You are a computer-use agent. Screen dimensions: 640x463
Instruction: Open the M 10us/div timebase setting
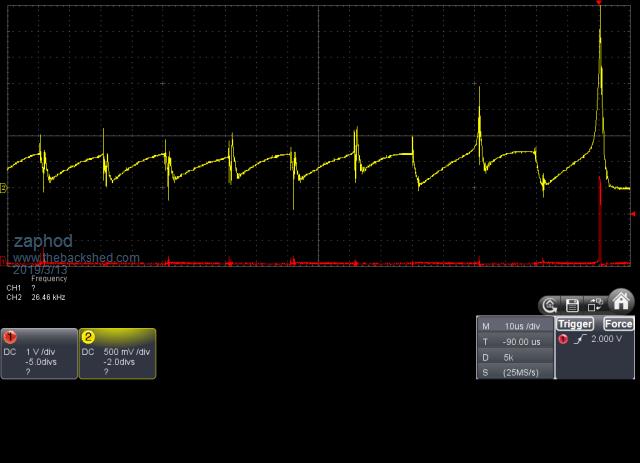coord(515,326)
